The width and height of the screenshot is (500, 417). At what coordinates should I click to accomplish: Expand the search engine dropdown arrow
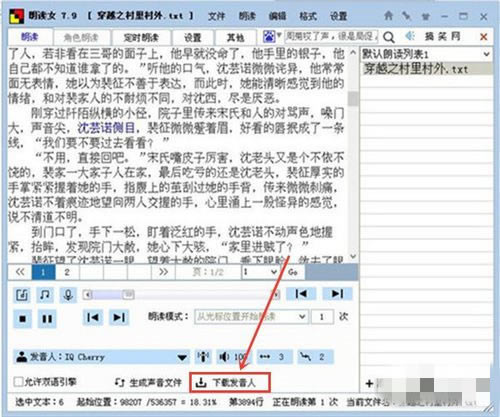279,35
